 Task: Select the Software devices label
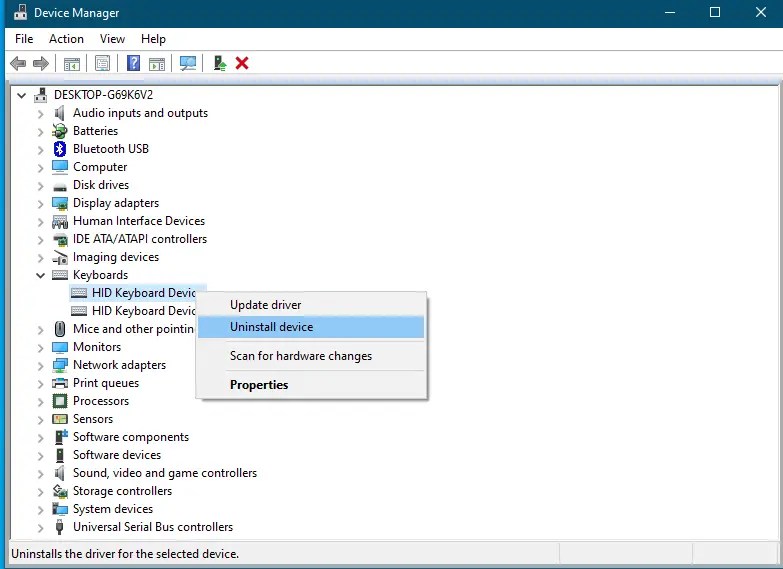pos(117,455)
